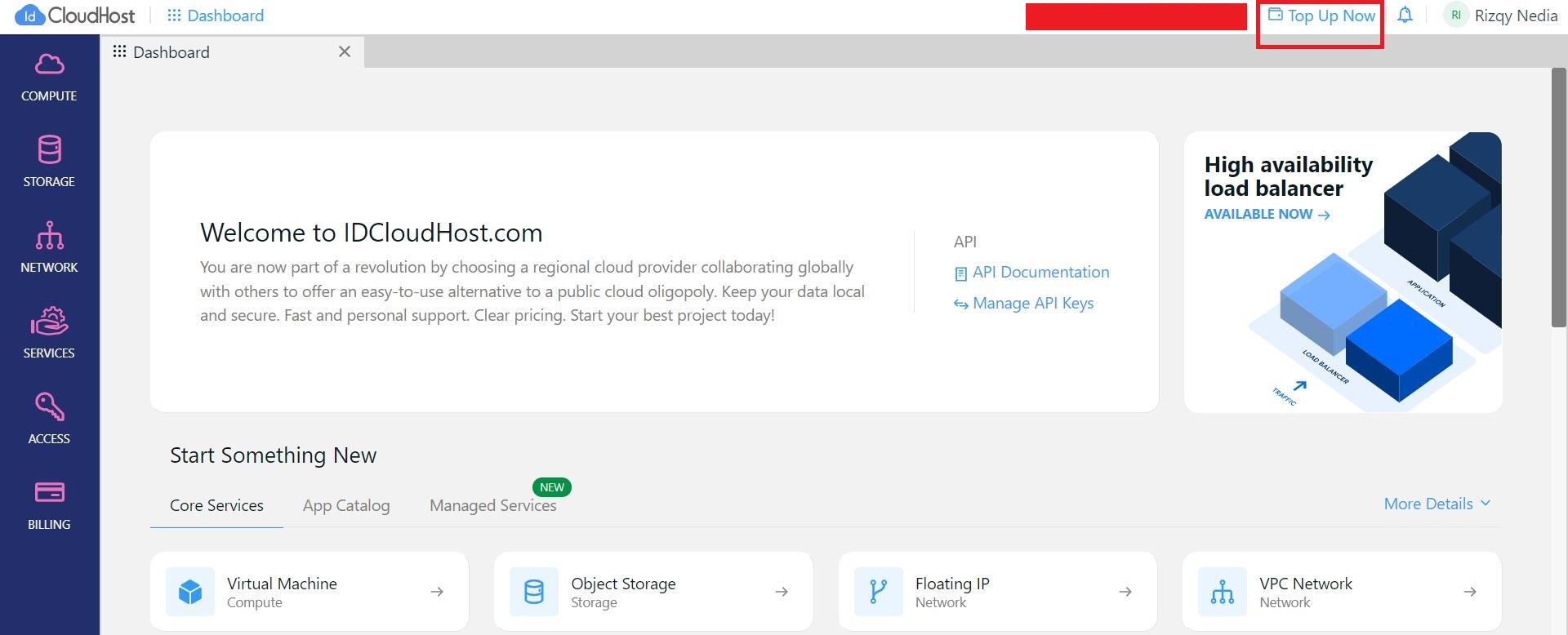This screenshot has width=1568, height=635.
Task: Open the Access key section
Action: click(49, 419)
